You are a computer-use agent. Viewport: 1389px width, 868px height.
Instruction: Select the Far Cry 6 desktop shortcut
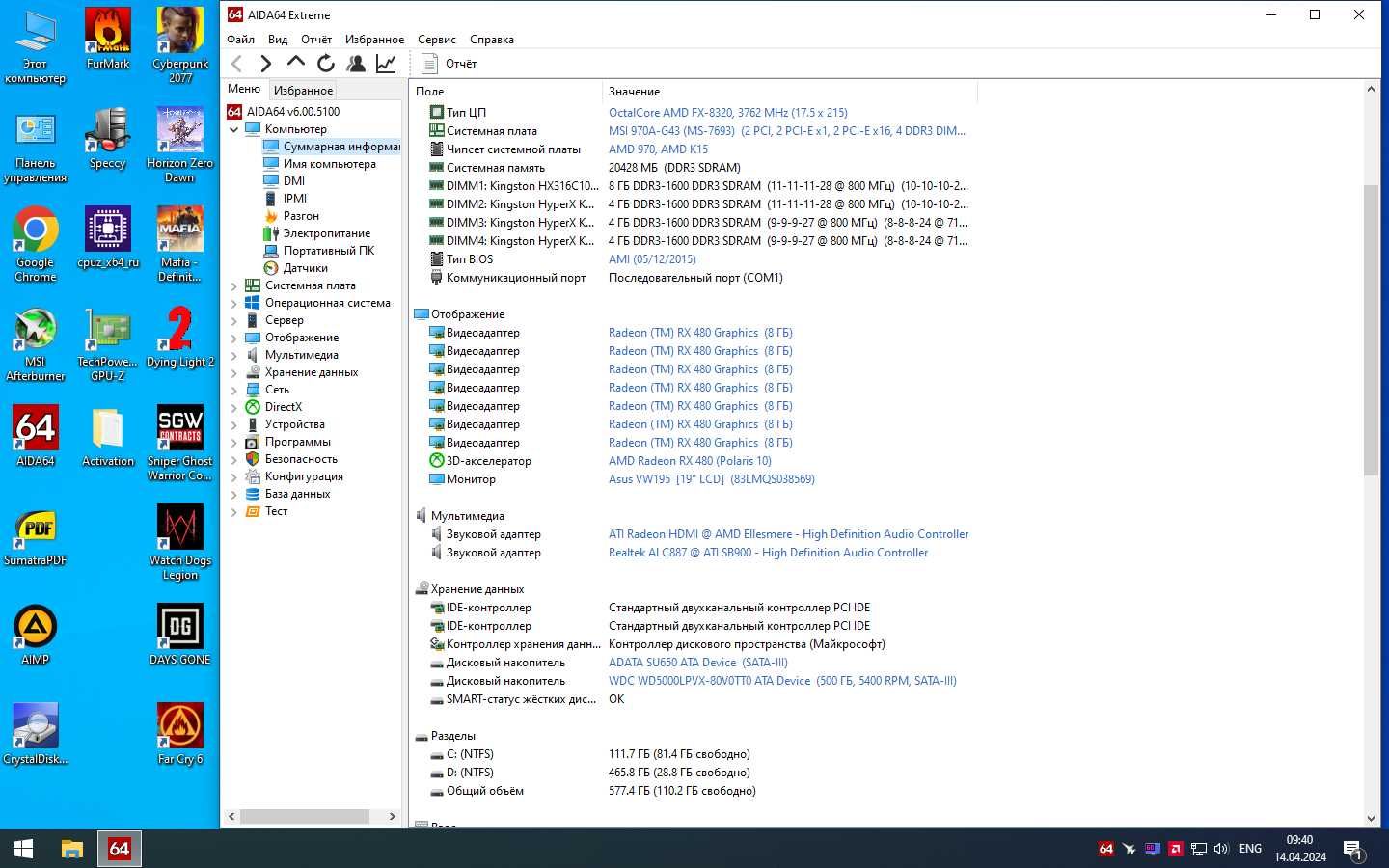pos(180,734)
